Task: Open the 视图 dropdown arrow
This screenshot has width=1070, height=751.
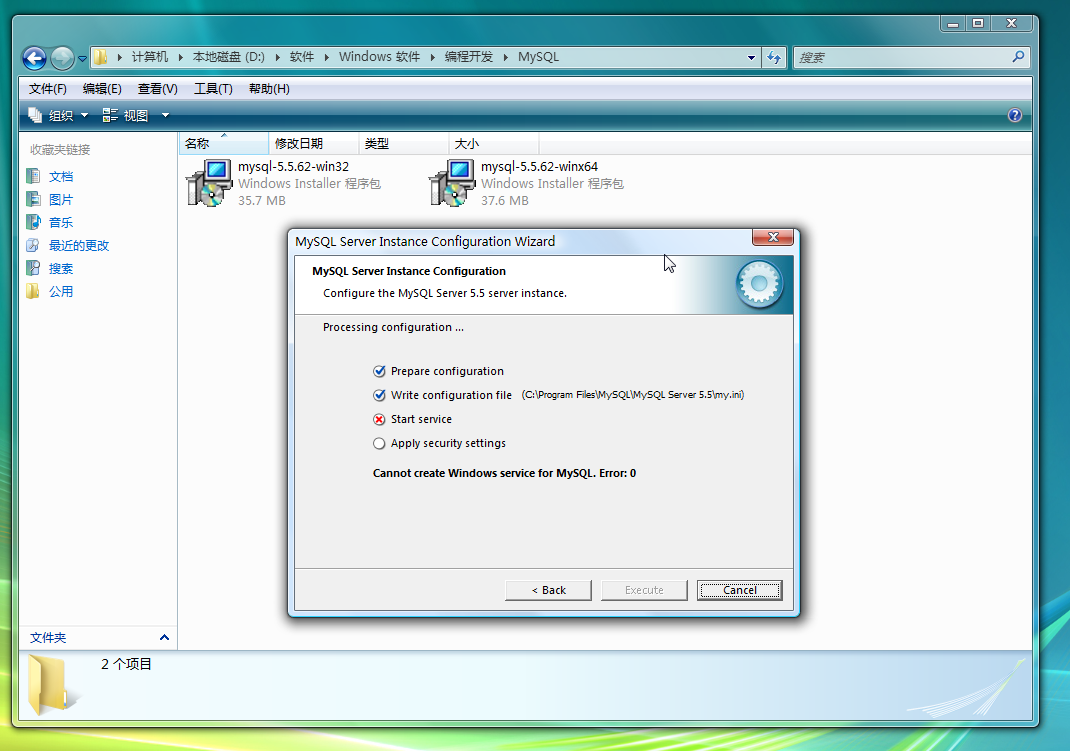Action: click(x=165, y=116)
